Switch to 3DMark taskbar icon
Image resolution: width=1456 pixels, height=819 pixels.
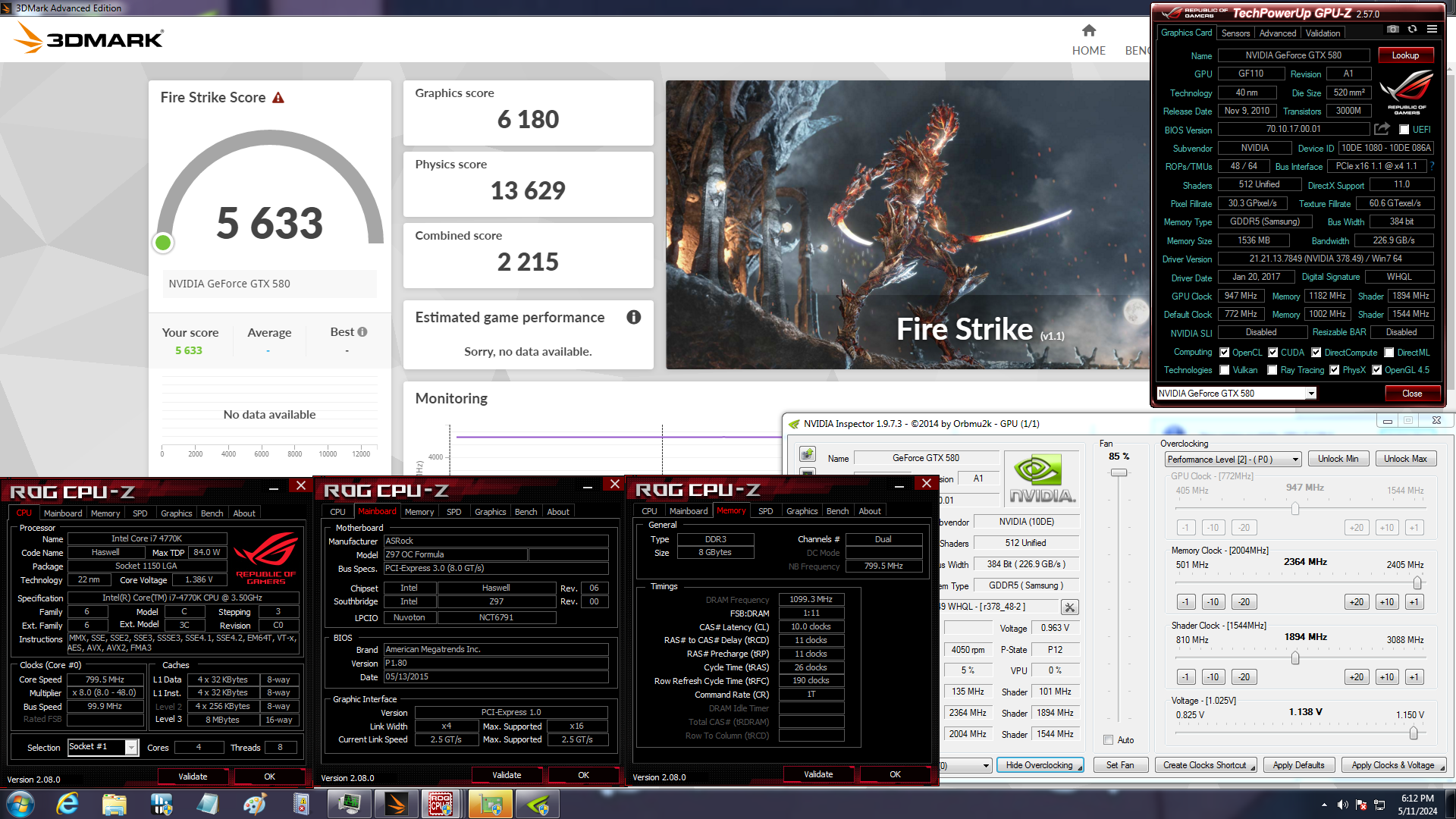point(396,804)
